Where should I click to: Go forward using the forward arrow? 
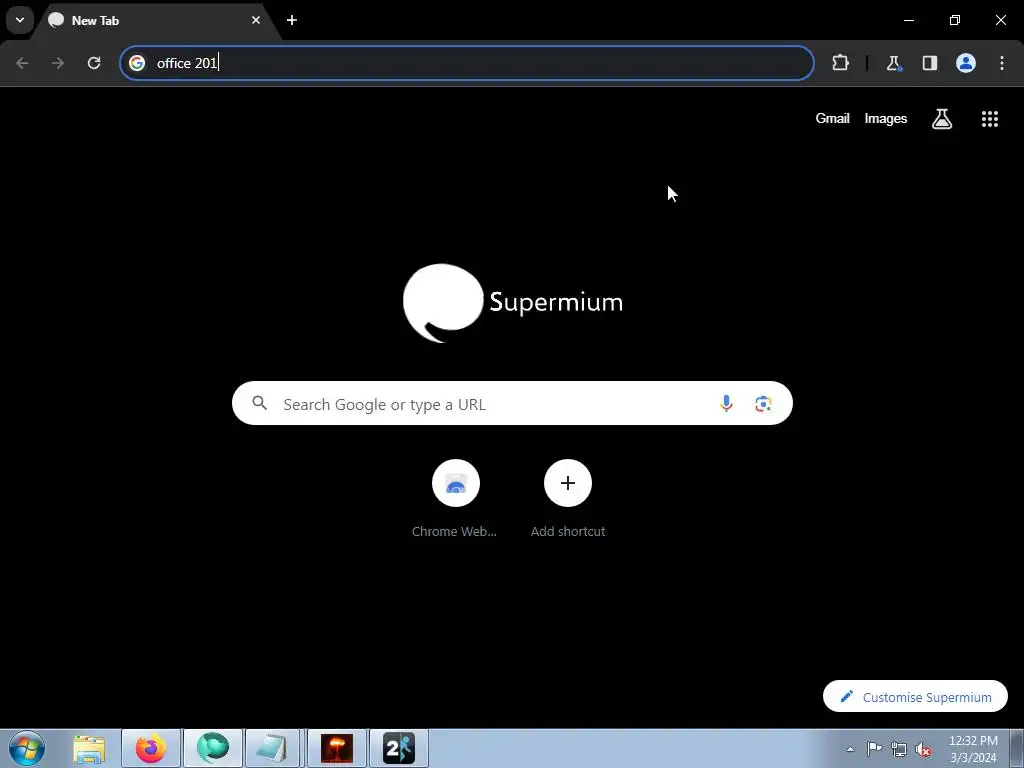pyautogui.click(x=58, y=63)
